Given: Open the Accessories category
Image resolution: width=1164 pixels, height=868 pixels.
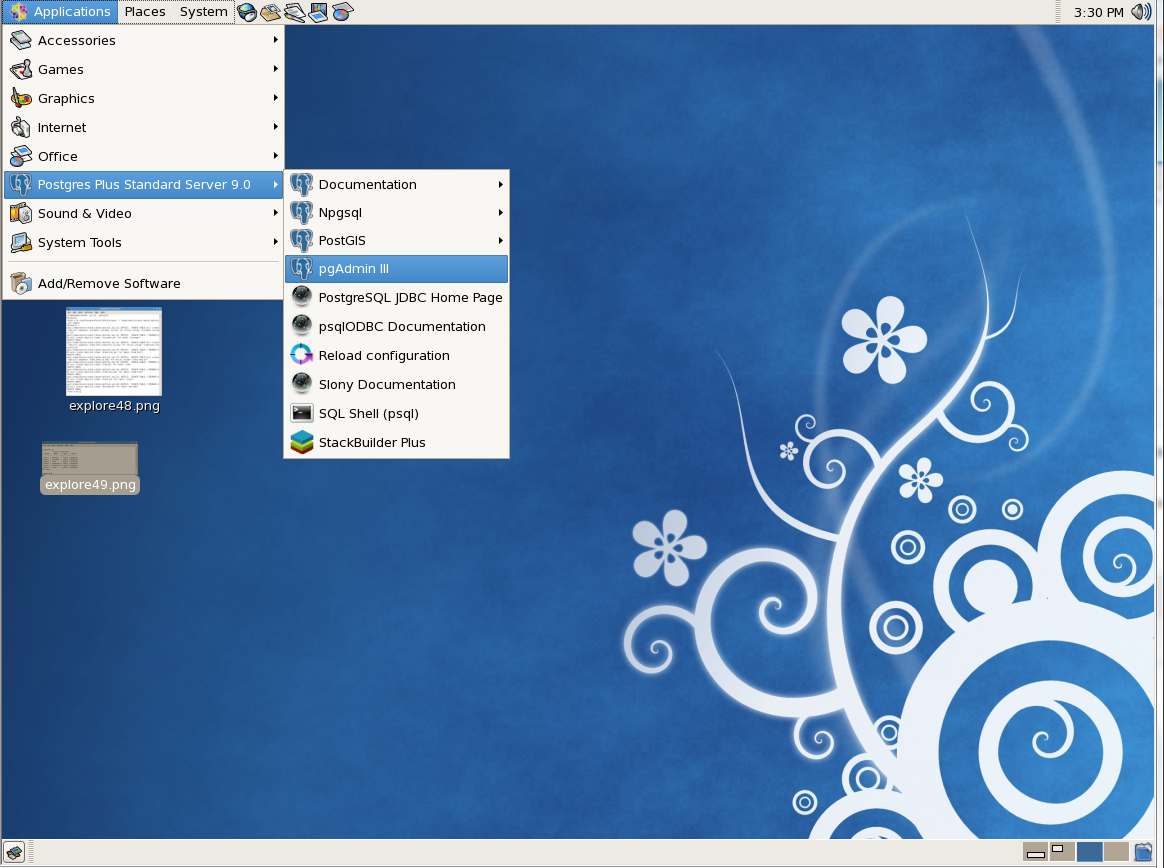Looking at the screenshot, I should click(143, 40).
